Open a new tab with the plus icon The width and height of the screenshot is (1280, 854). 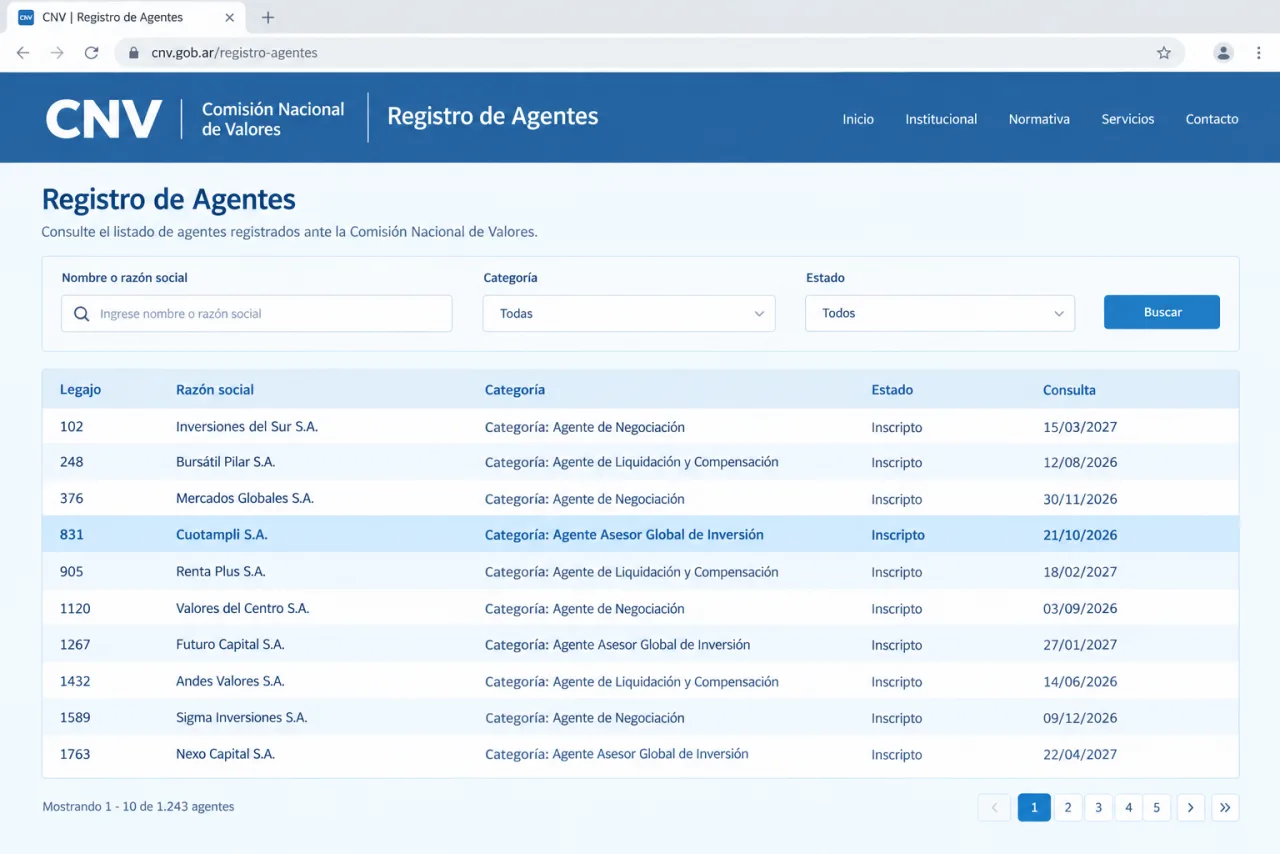click(x=268, y=17)
